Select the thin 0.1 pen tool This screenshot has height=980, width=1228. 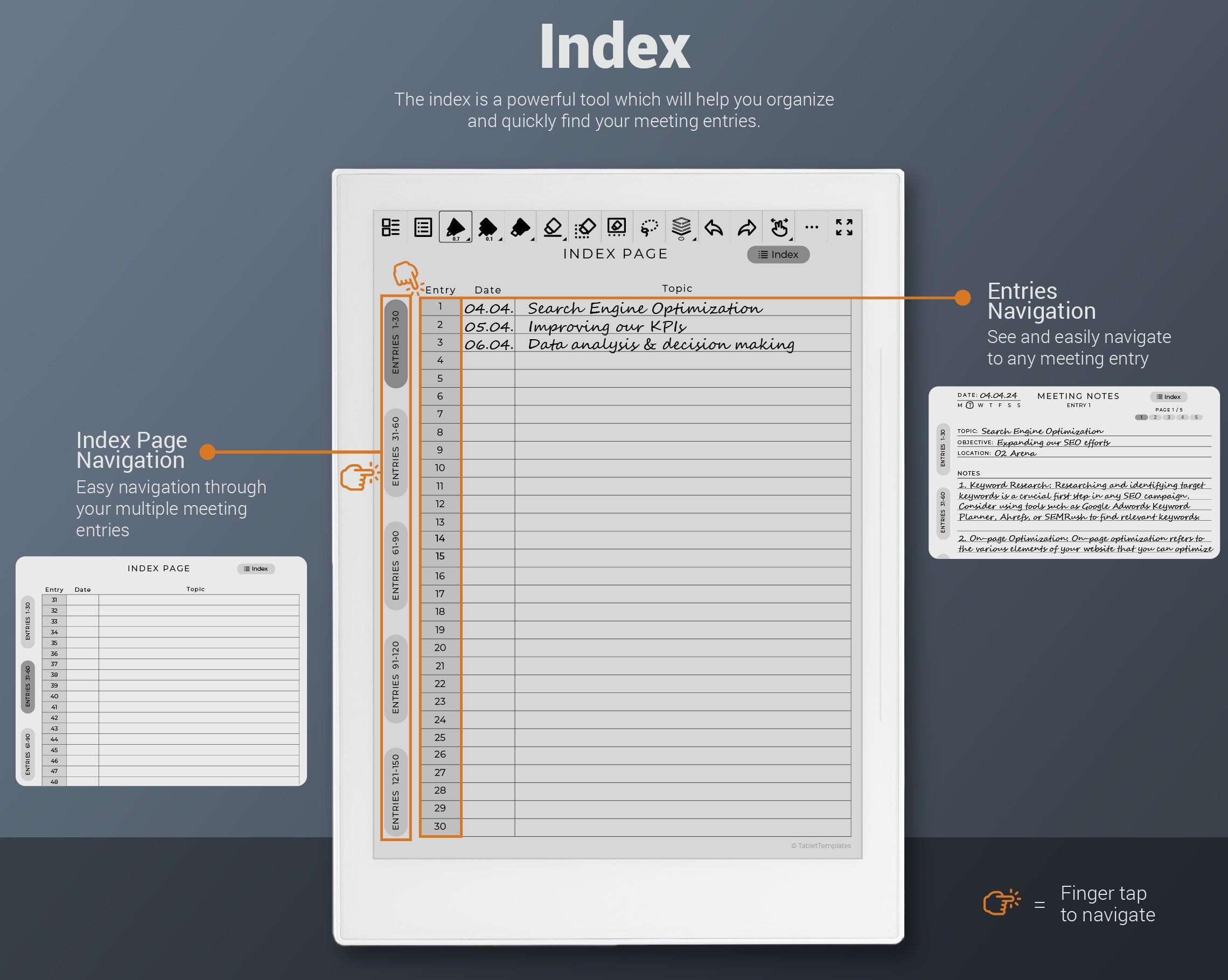point(489,227)
